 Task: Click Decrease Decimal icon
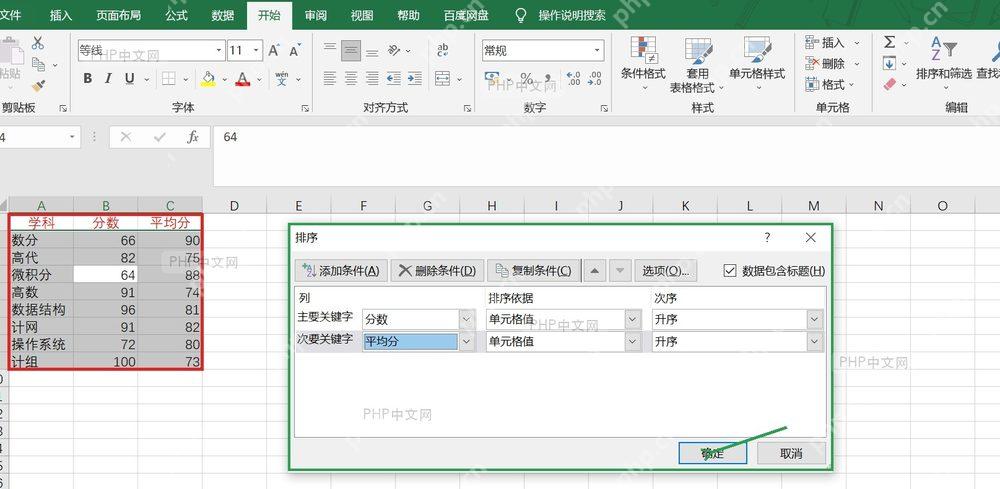click(x=594, y=78)
